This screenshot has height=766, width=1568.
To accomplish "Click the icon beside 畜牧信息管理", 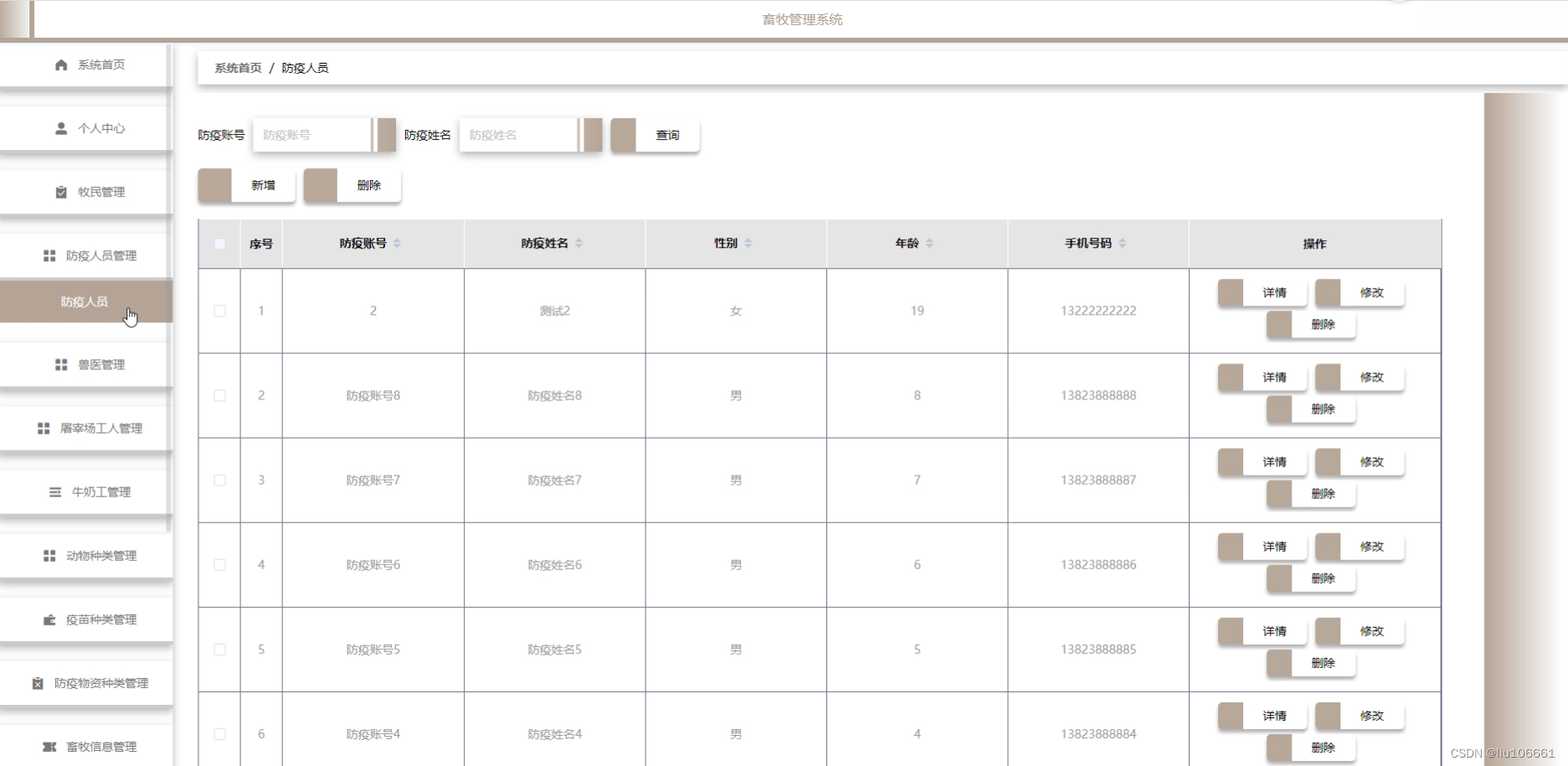I will click(49, 747).
